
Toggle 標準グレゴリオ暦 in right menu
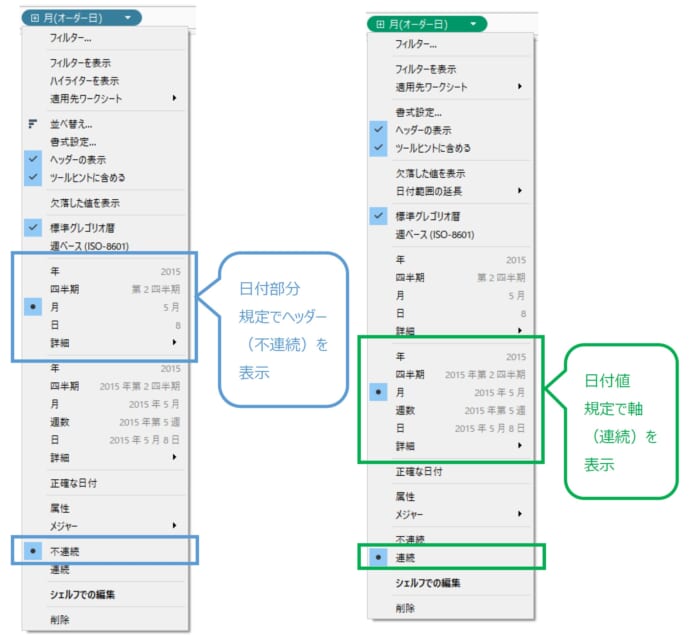pyautogui.click(x=450, y=216)
